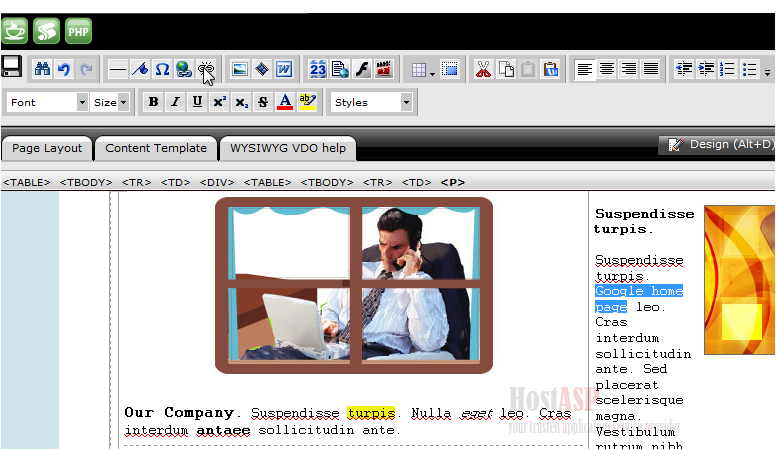Expand the Size dropdown
776x450 pixels.
coord(110,102)
